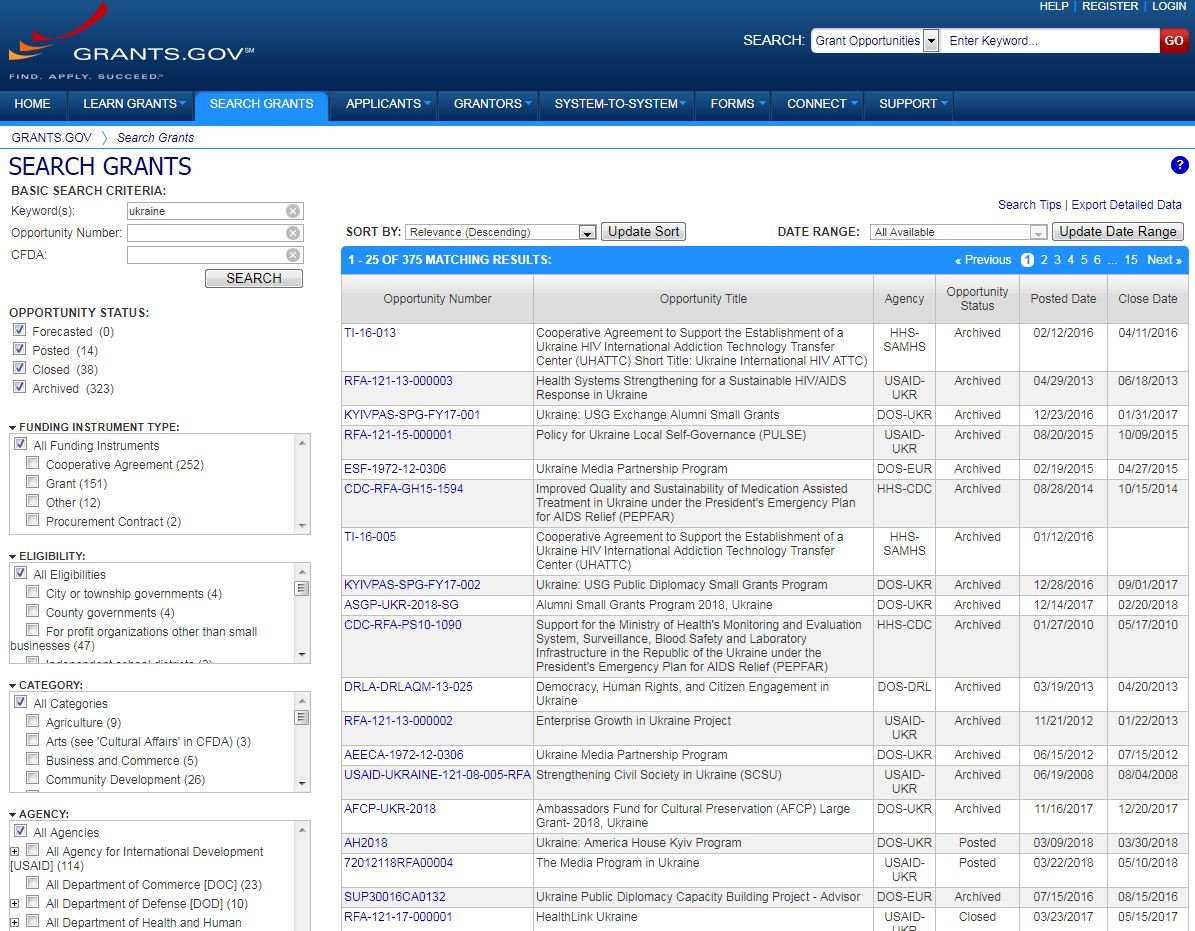
Task: Go to the Home tab
Action: pyautogui.click(x=33, y=104)
